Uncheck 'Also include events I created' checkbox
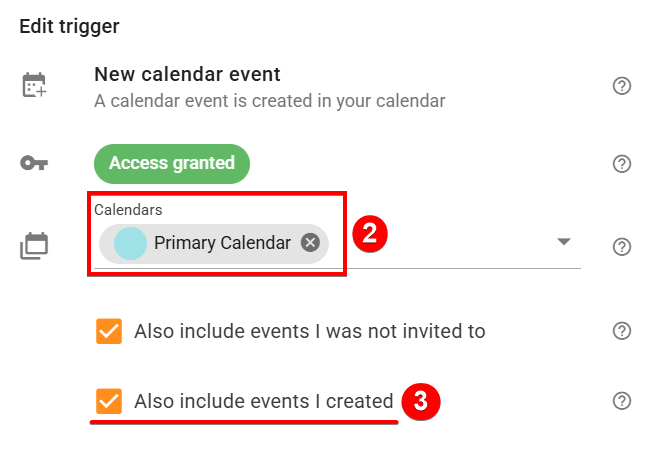The height and width of the screenshot is (458, 659). pos(109,401)
